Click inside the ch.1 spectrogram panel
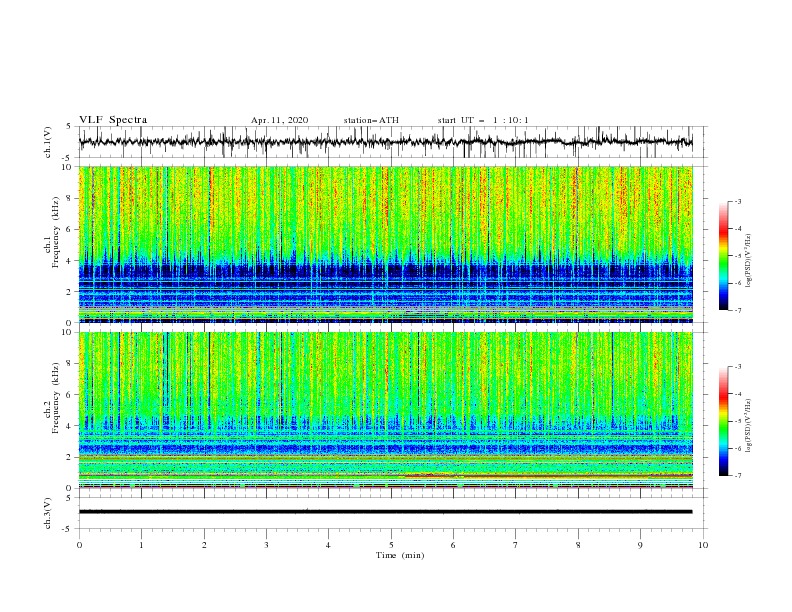 385,244
